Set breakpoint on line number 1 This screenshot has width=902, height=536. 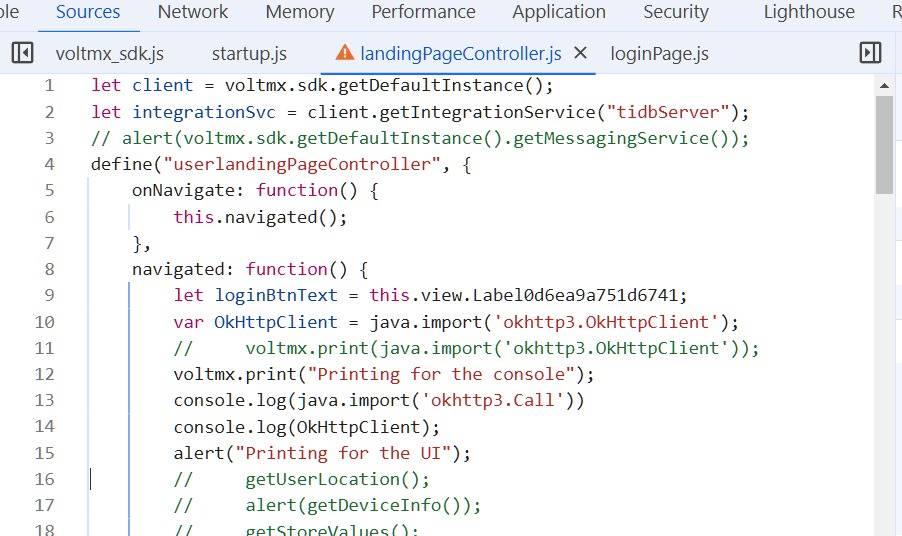coord(49,85)
